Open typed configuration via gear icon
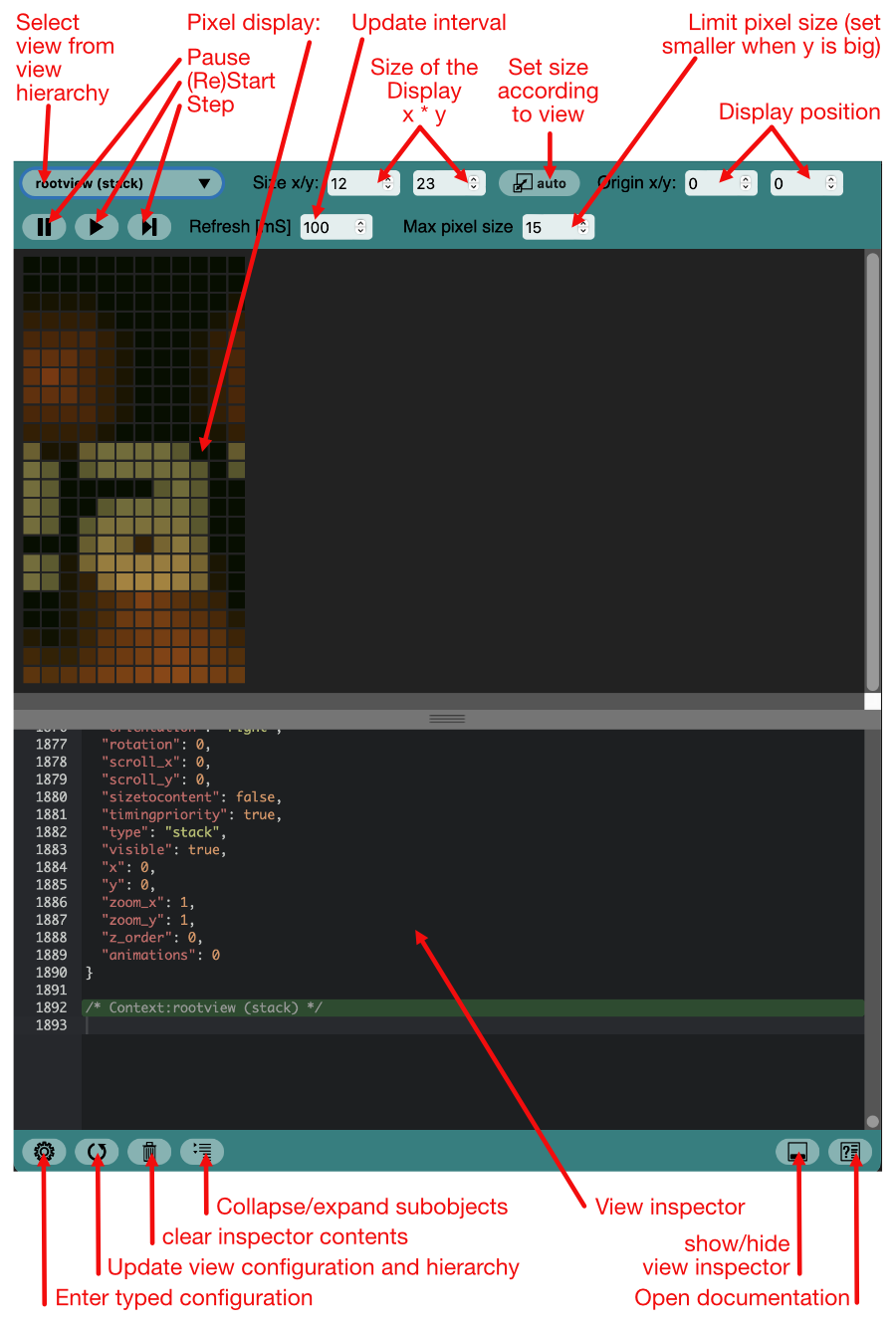 (x=44, y=1152)
